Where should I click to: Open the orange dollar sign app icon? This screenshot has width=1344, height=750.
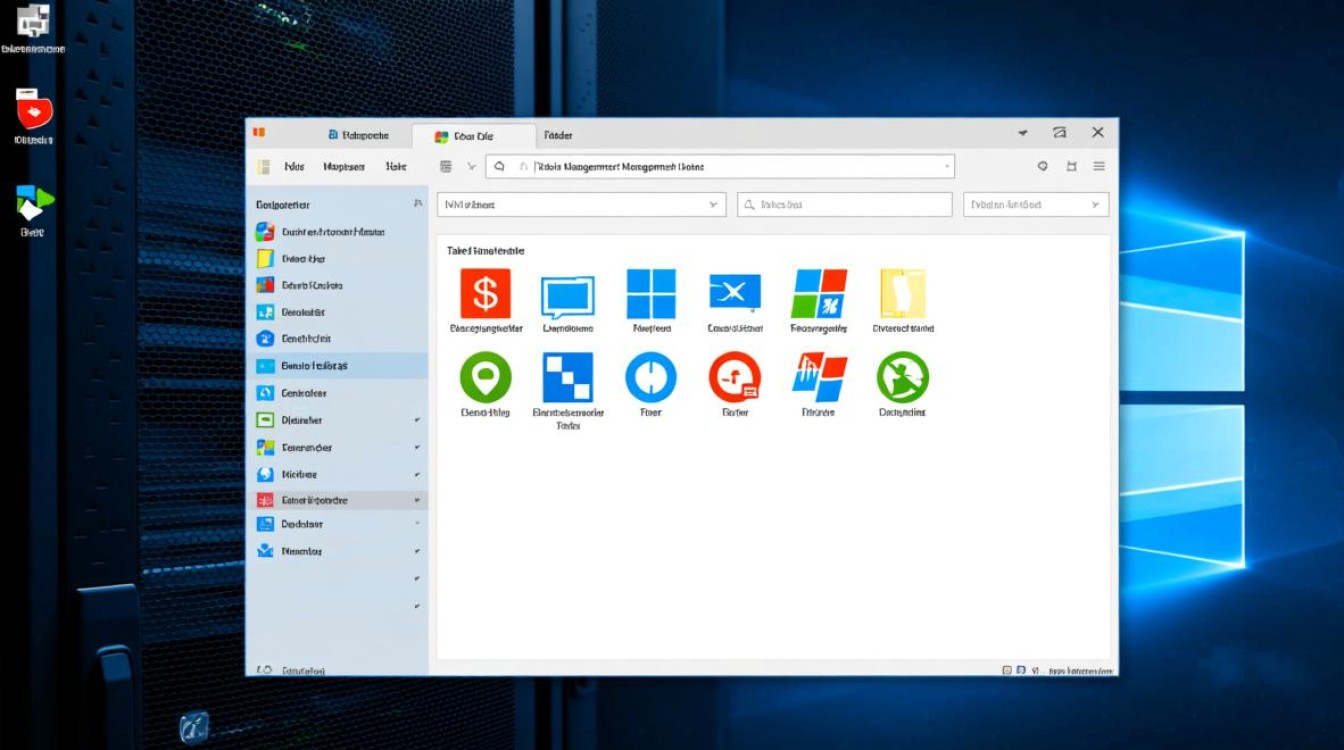pyautogui.click(x=485, y=294)
